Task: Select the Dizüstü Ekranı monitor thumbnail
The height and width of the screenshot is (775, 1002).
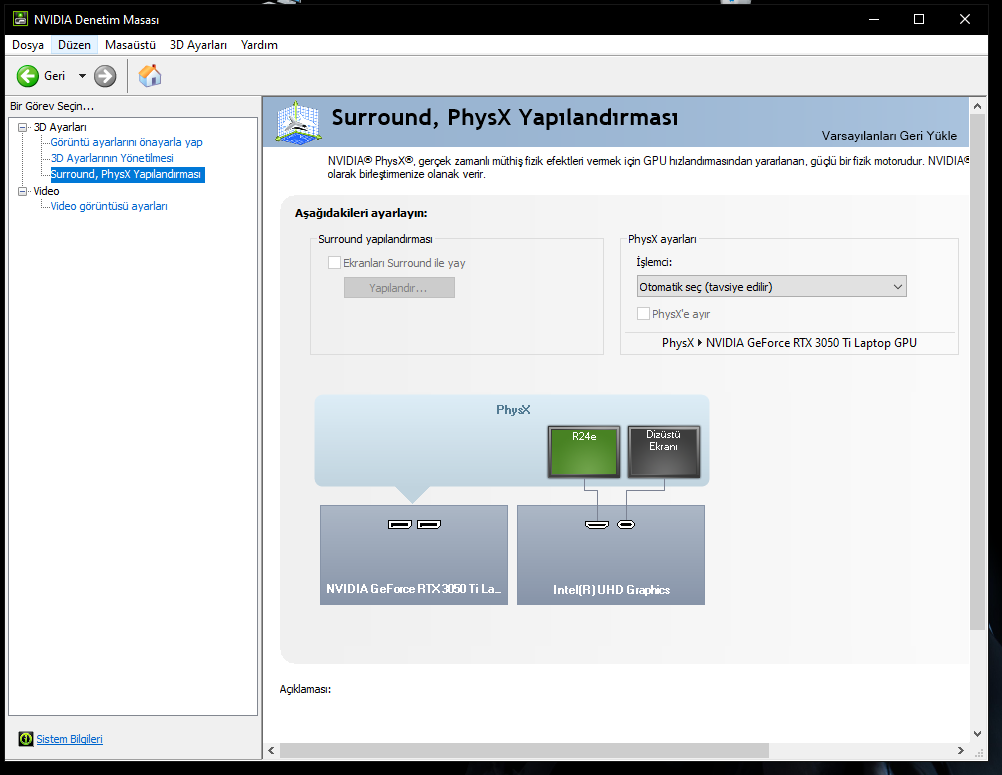Action: point(664,452)
